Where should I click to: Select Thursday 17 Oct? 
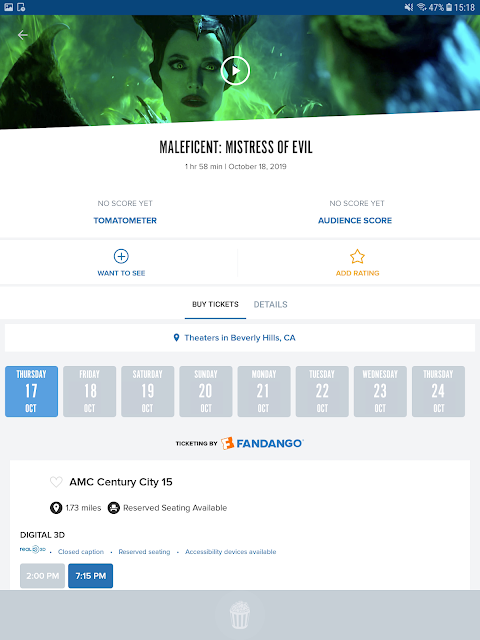31,391
